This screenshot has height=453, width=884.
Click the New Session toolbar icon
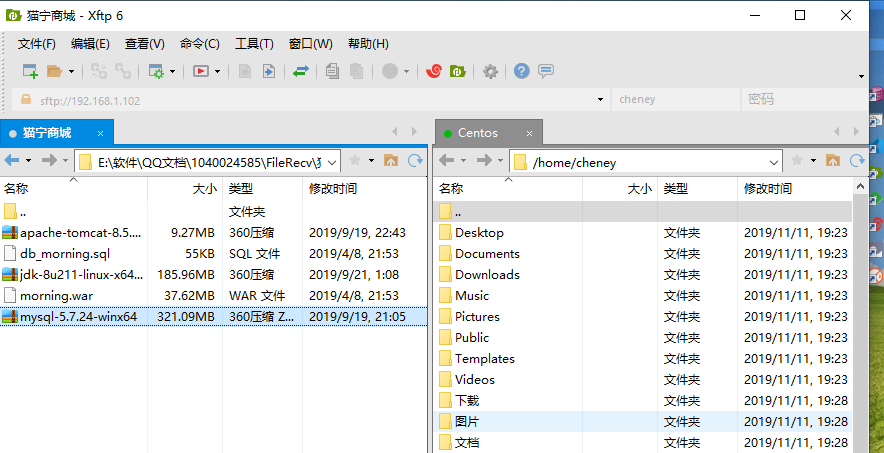click(x=30, y=72)
